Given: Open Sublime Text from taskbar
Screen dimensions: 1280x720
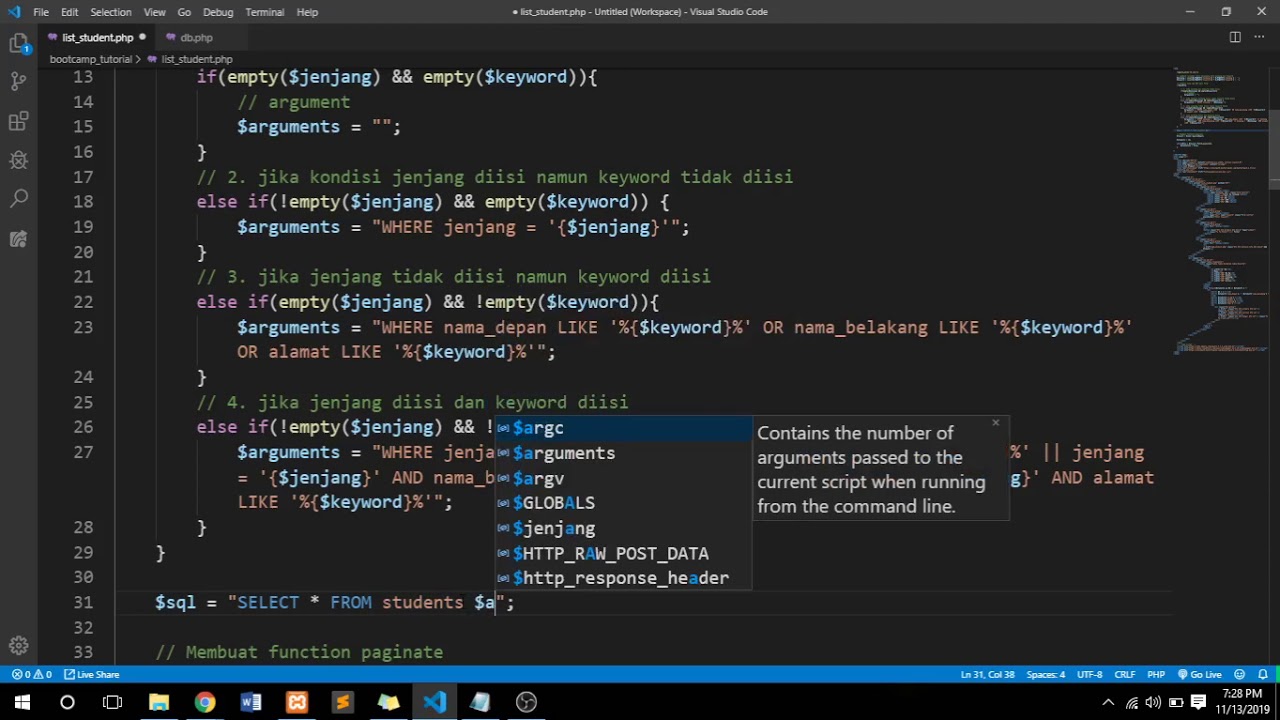Looking at the screenshot, I should (x=343, y=702).
